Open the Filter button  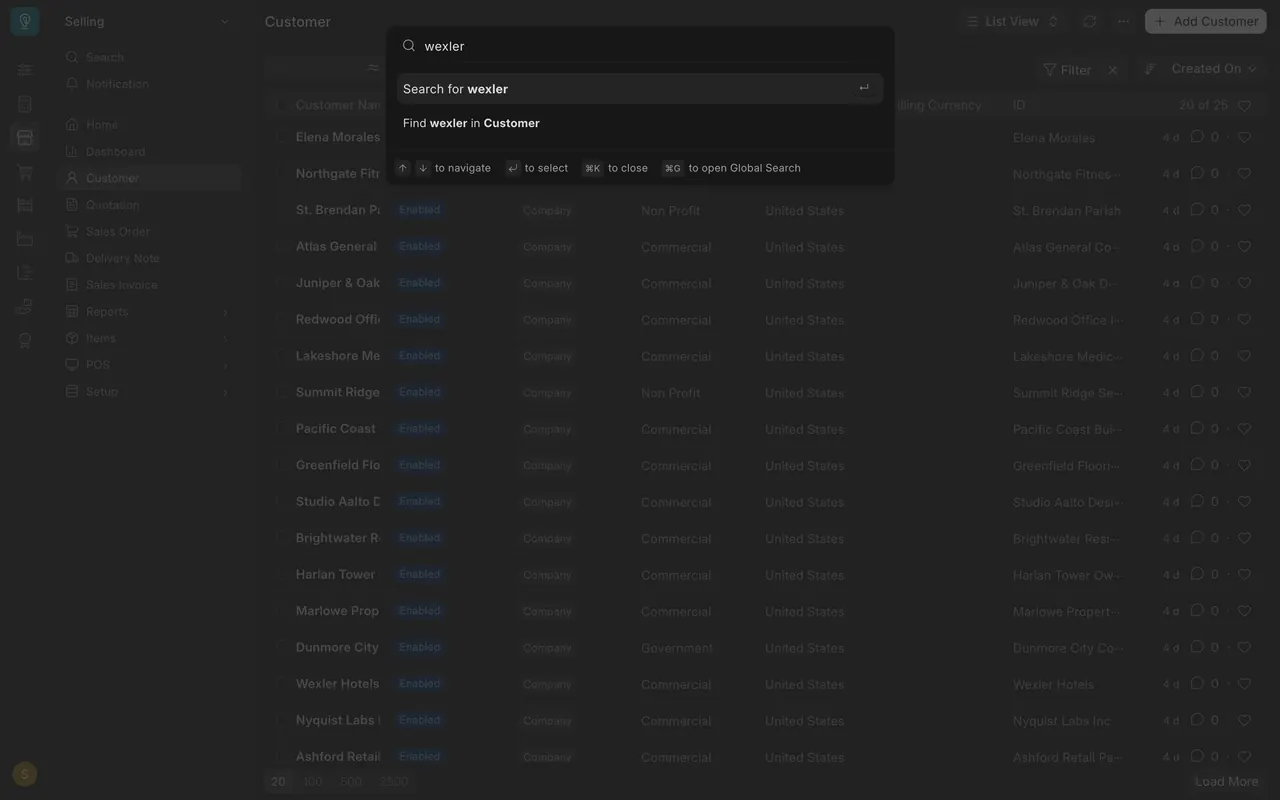point(1067,70)
